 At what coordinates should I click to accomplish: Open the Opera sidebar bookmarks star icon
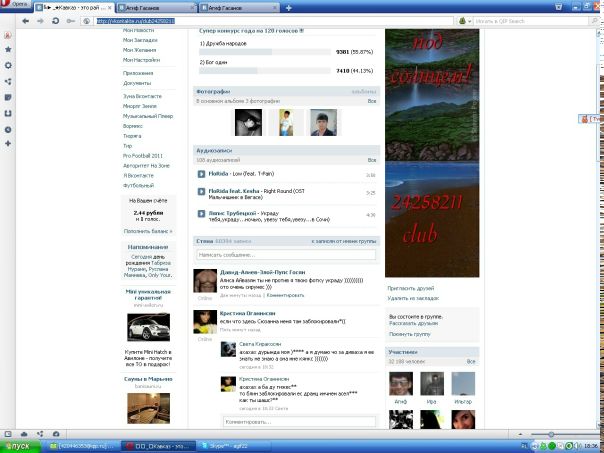tap(8, 48)
